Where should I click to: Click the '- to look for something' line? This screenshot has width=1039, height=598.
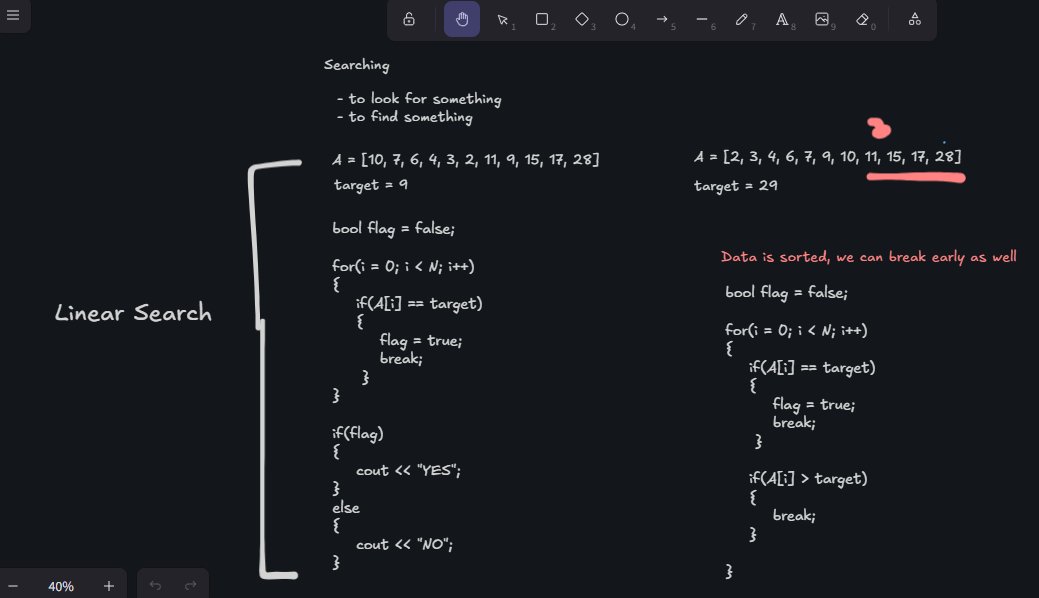point(419,99)
